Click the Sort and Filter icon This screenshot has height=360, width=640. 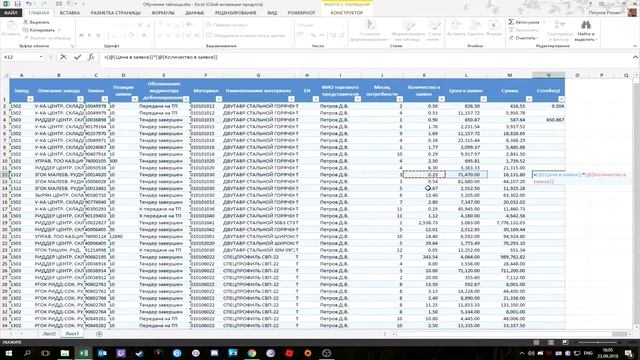point(560,25)
